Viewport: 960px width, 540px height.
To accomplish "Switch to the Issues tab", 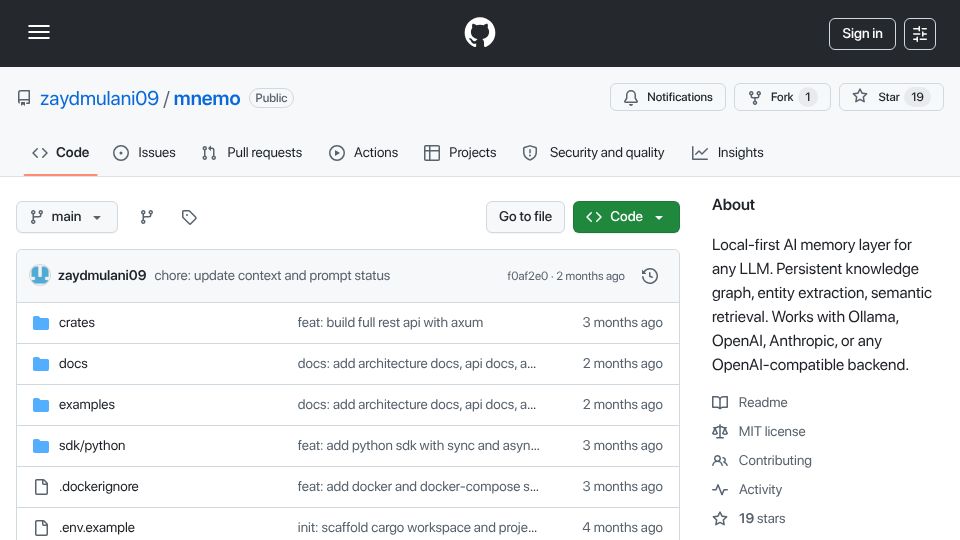I will click(x=144, y=152).
